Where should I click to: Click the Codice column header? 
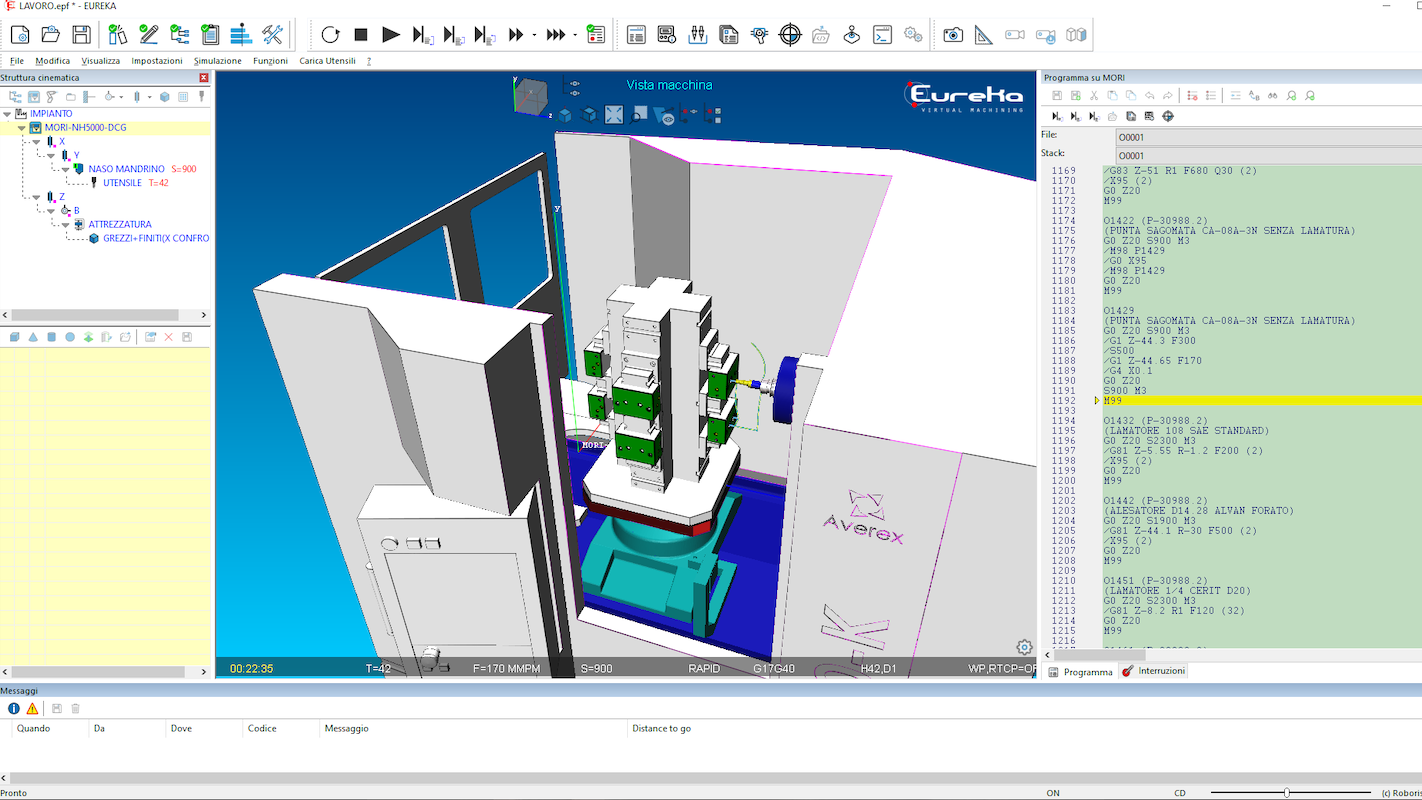pyautogui.click(x=262, y=729)
